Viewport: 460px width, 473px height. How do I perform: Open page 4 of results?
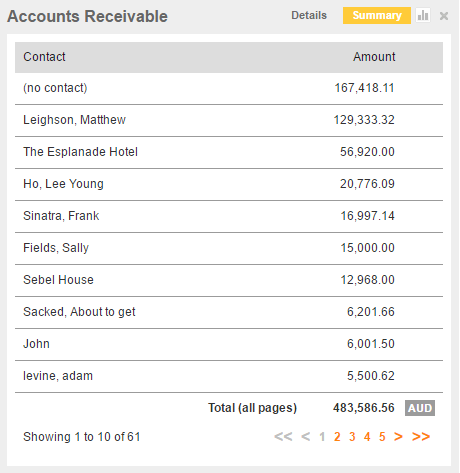pyautogui.click(x=367, y=436)
